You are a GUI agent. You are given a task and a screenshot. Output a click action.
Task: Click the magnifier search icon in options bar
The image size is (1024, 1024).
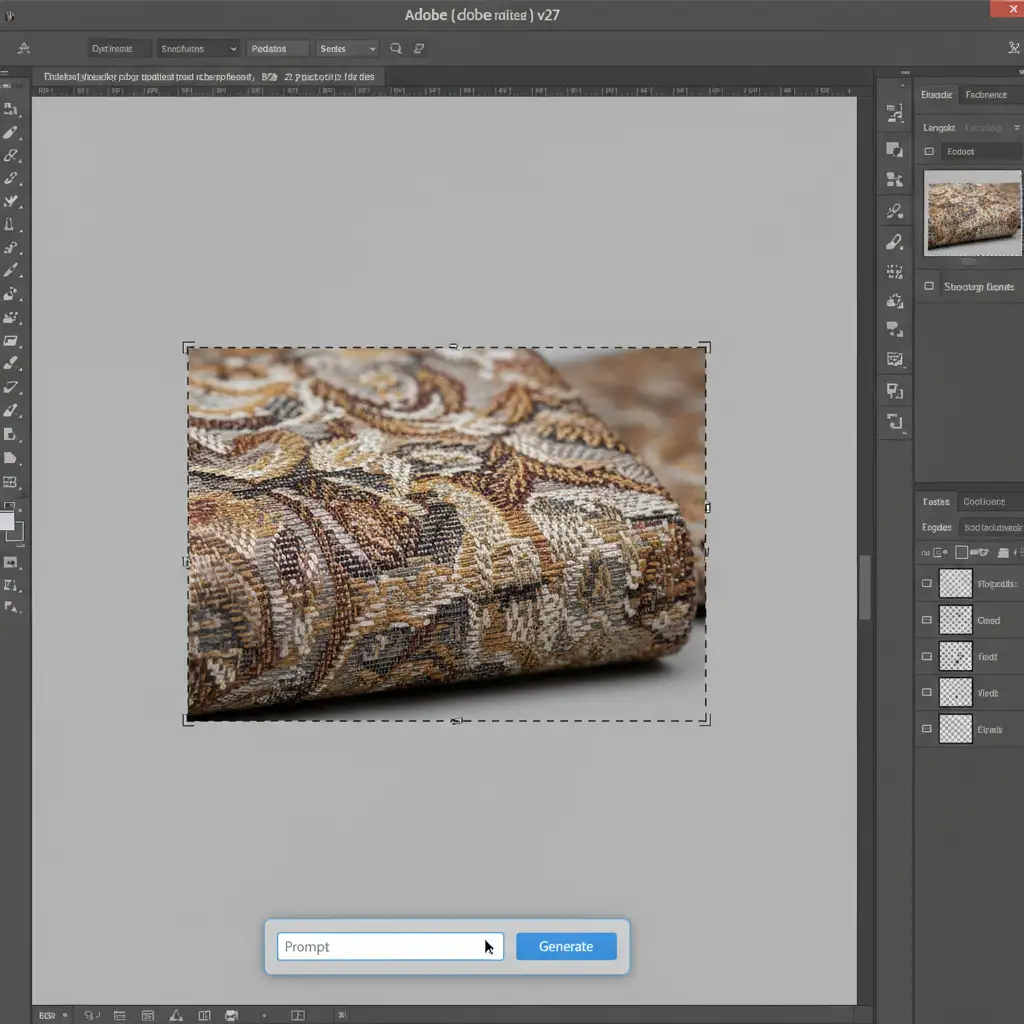tap(396, 48)
